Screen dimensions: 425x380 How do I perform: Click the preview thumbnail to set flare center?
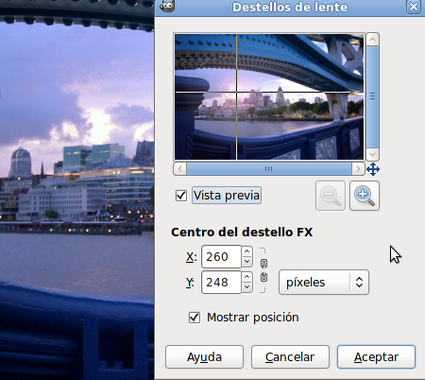(269, 97)
